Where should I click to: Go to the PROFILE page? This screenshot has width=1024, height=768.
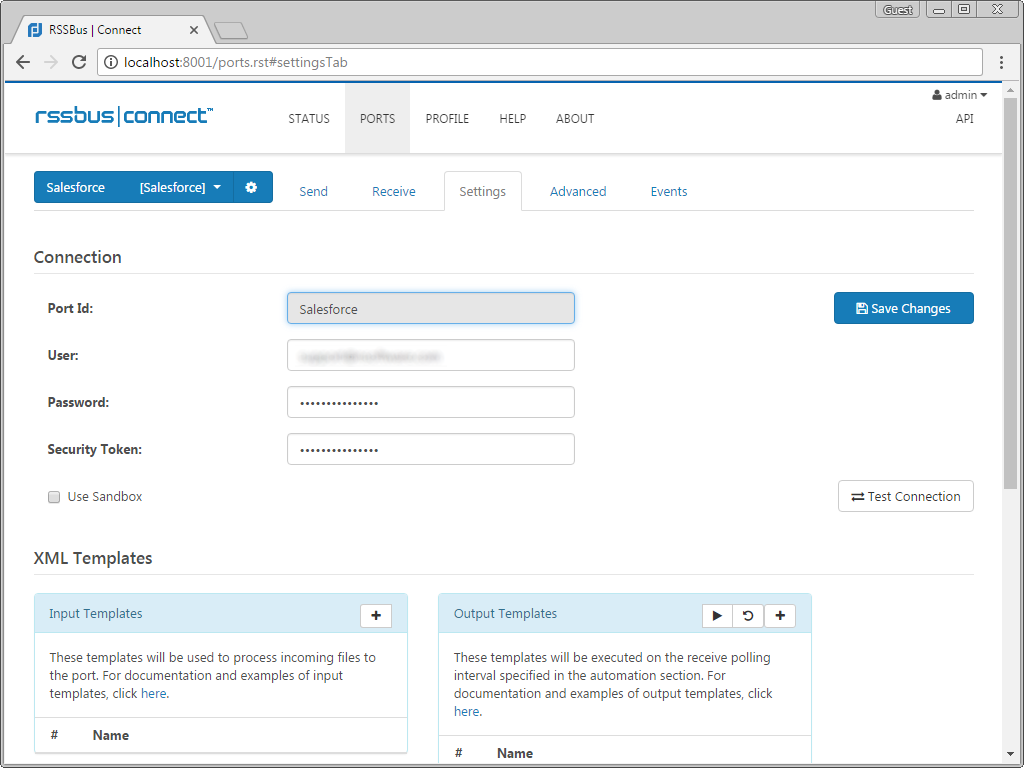447,119
